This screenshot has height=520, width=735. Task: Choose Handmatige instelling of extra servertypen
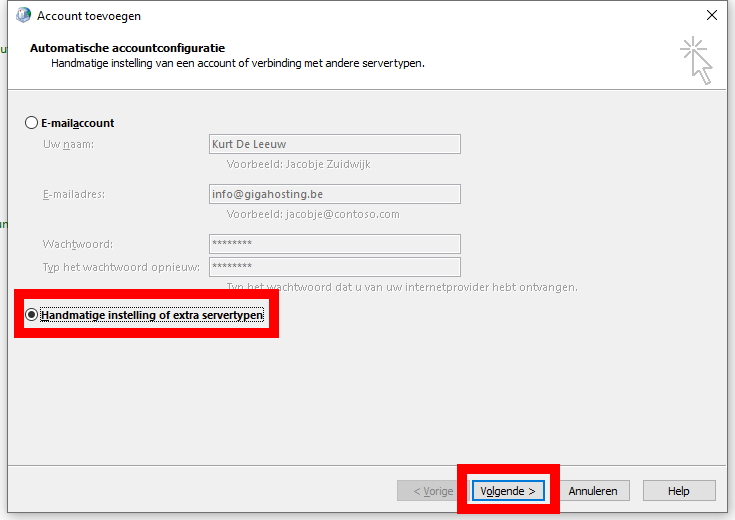(33, 315)
